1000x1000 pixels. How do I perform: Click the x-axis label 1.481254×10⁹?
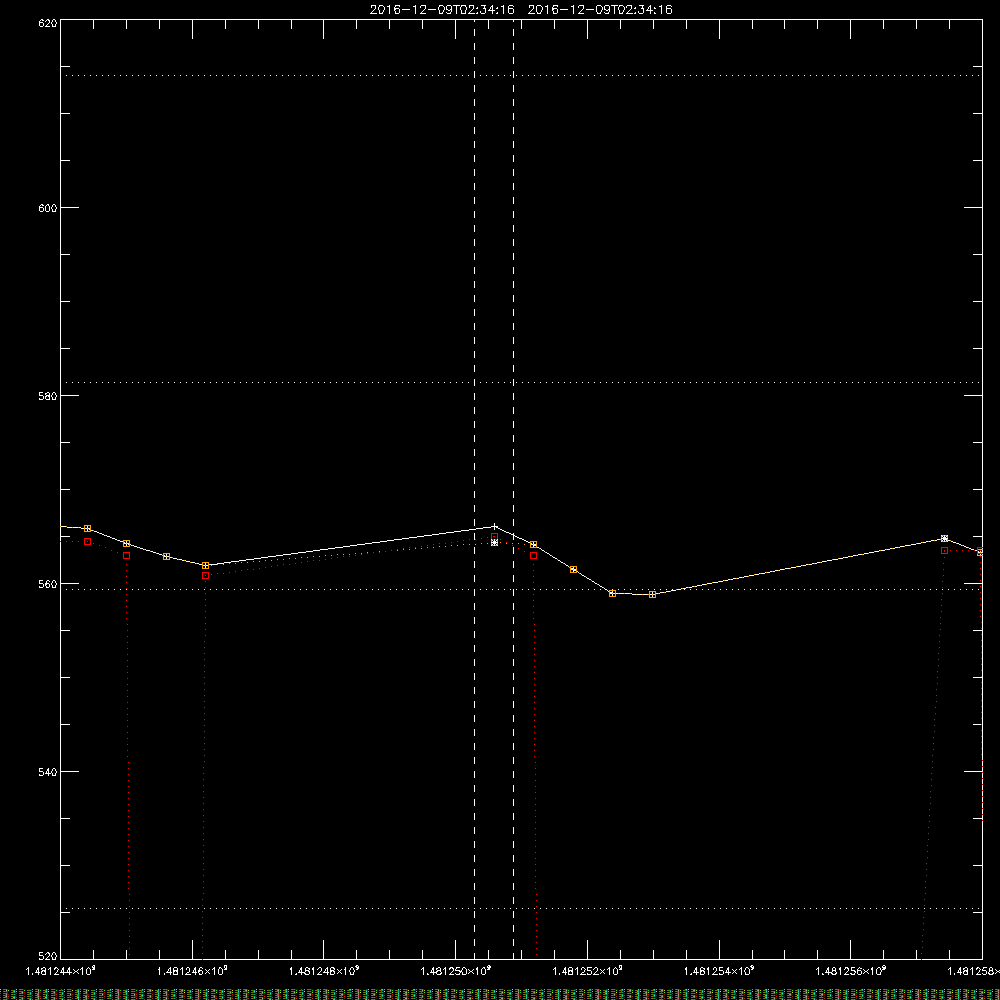tap(719, 971)
